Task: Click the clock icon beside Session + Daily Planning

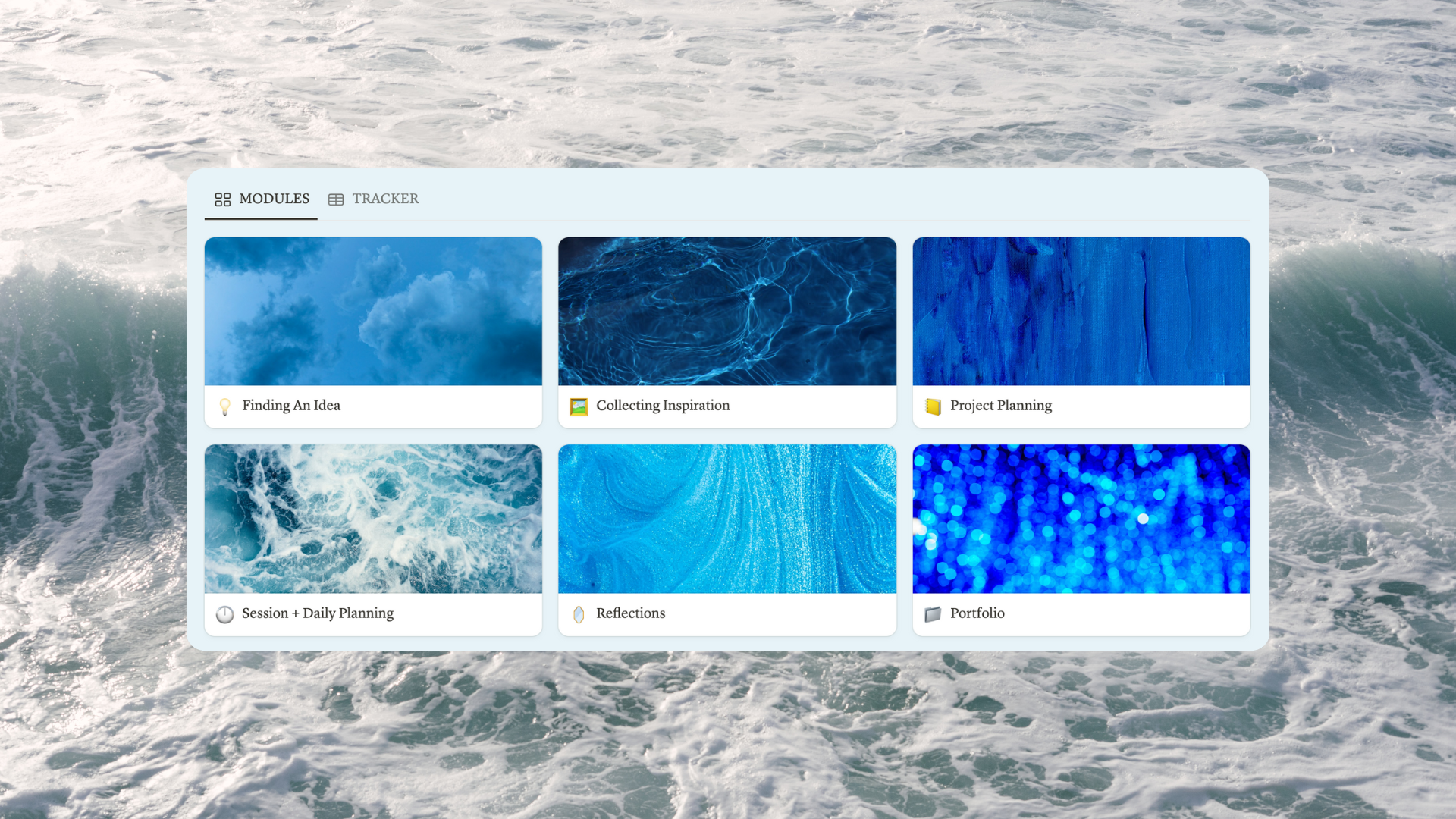Action: [224, 613]
